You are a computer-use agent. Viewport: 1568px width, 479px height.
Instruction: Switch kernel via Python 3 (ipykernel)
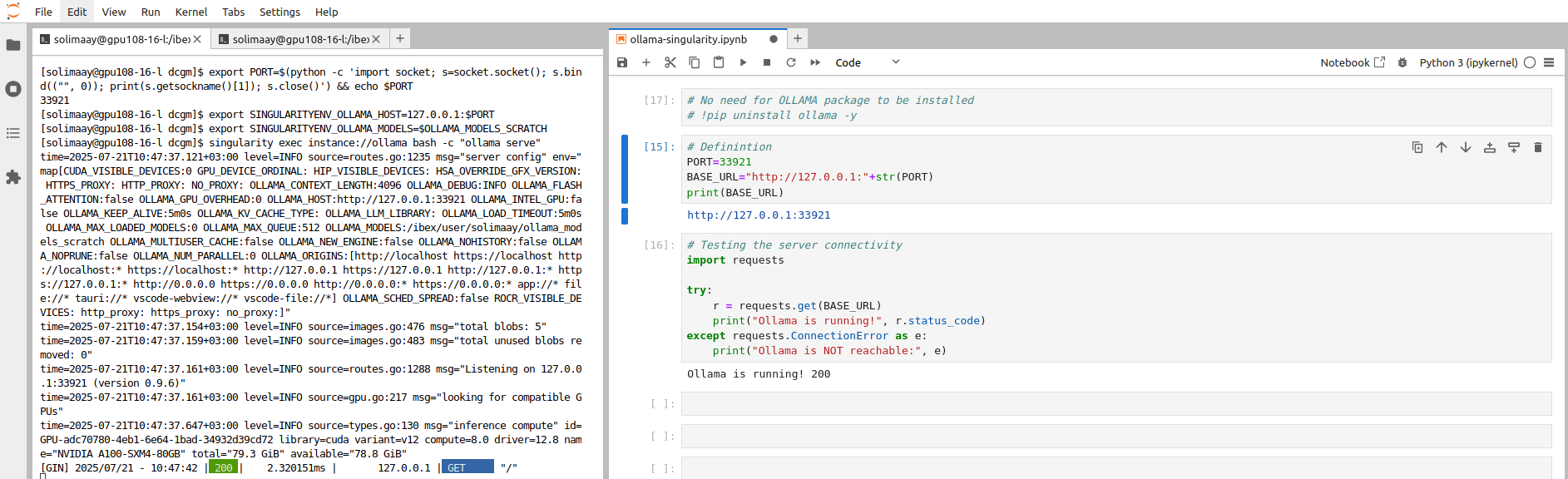[x=1468, y=62]
